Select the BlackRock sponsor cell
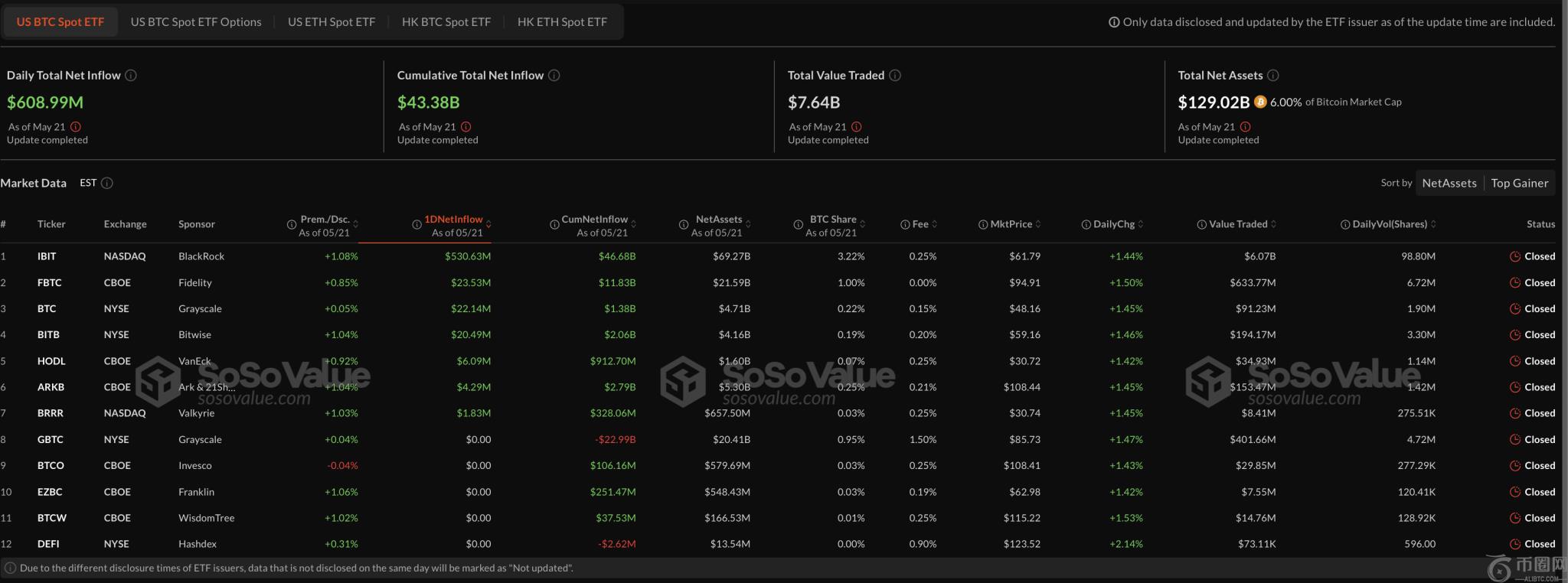Screen dimensions: 1568x583 click(201, 256)
